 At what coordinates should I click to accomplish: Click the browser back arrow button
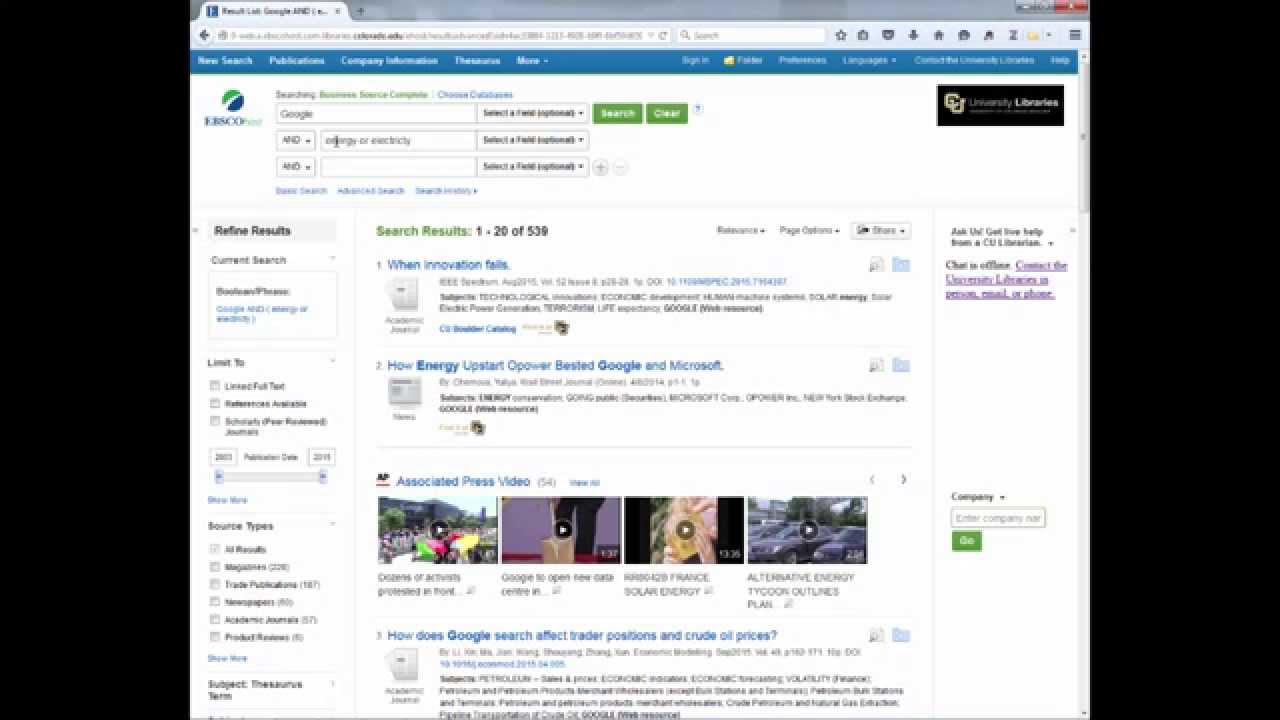(x=204, y=35)
